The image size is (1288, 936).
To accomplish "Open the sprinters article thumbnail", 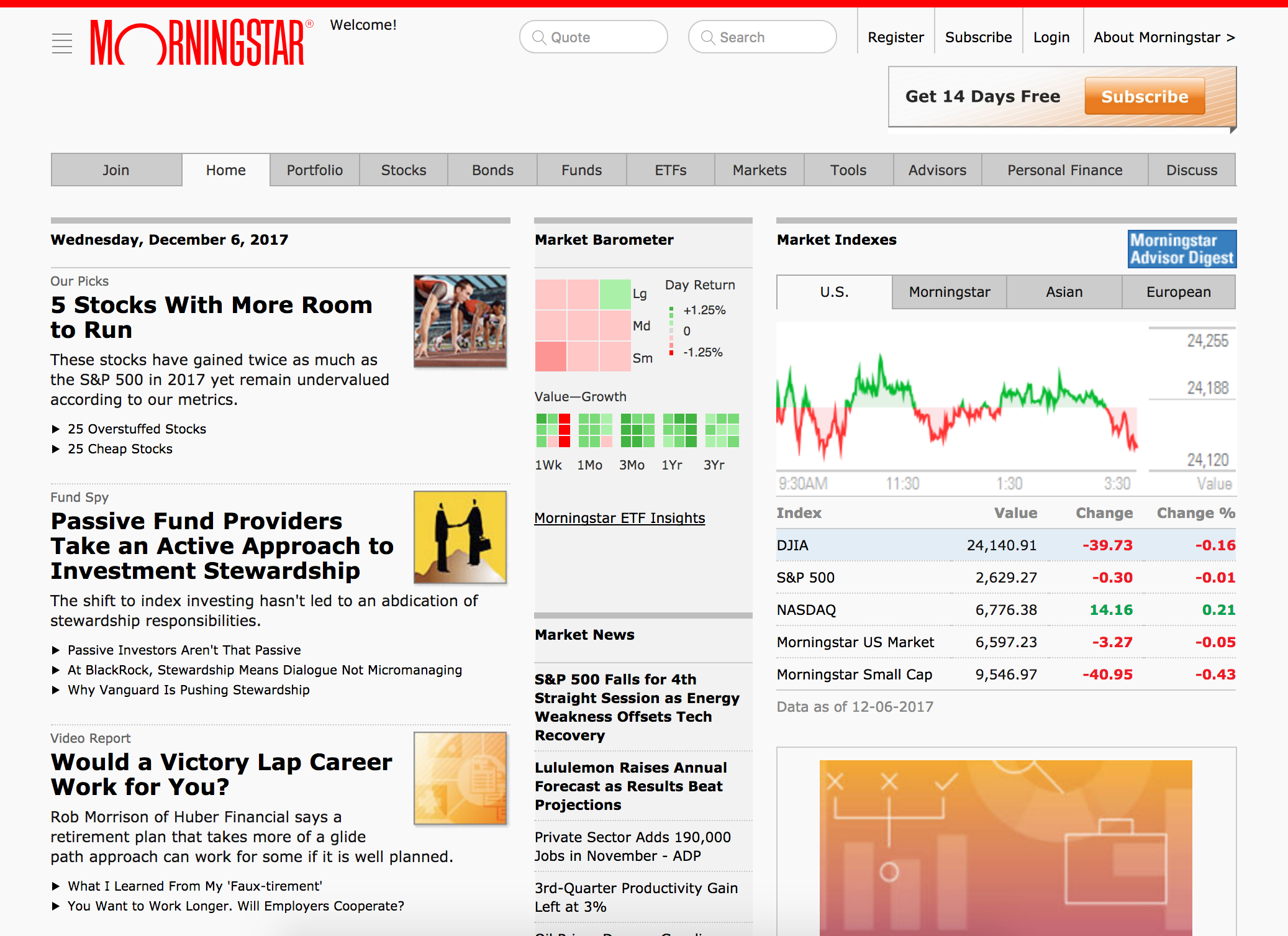I will pos(460,321).
